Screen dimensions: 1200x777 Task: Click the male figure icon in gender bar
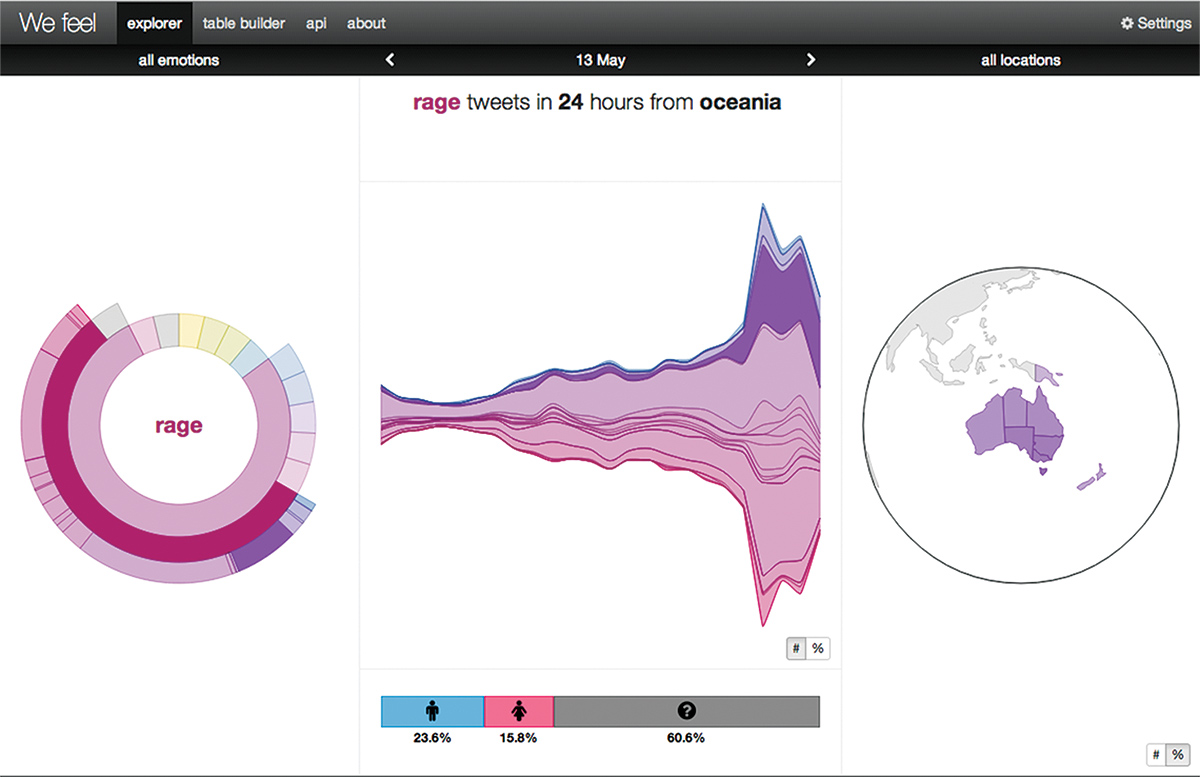pyautogui.click(x=432, y=711)
